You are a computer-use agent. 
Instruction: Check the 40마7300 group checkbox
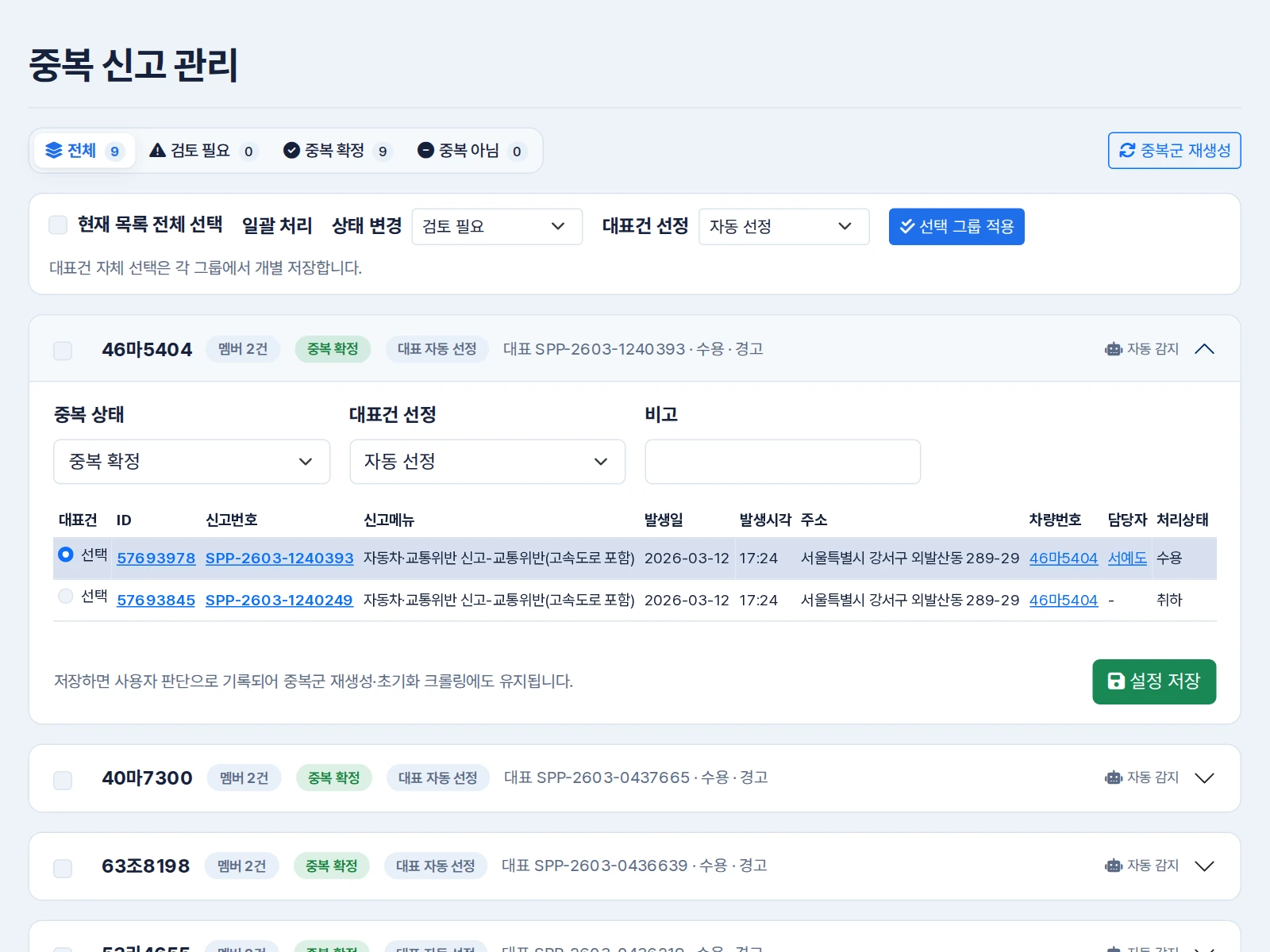pyautogui.click(x=63, y=780)
